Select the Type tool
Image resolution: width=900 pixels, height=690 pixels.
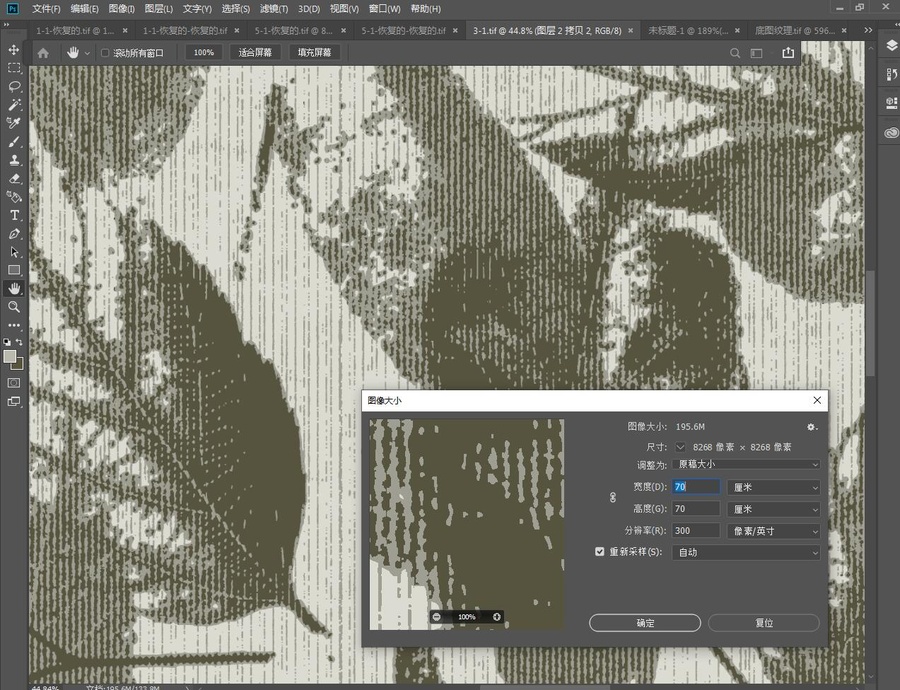pyautogui.click(x=14, y=215)
